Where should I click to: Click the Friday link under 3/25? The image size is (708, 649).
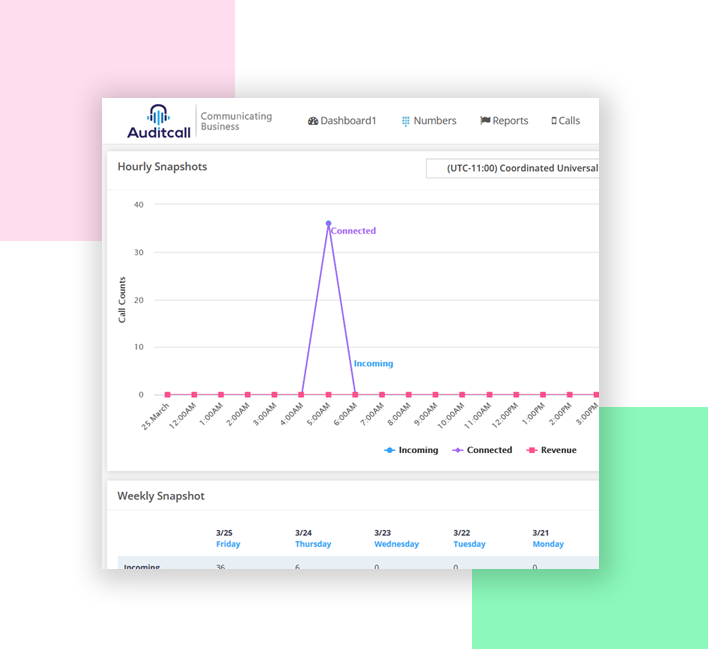228,544
